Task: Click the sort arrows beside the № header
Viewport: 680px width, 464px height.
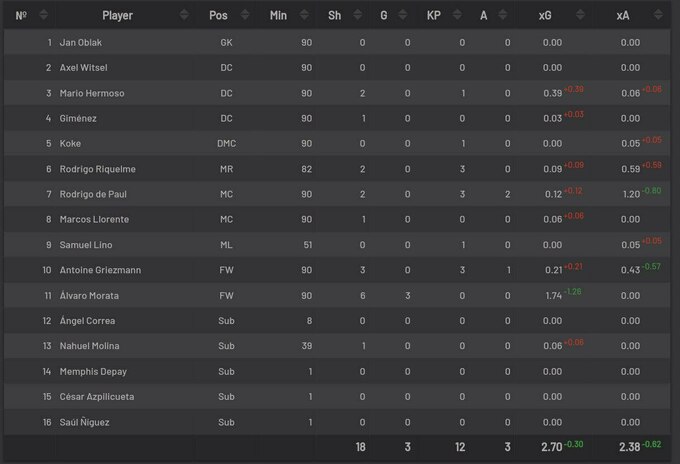Action: pyautogui.click(x=46, y=15)
